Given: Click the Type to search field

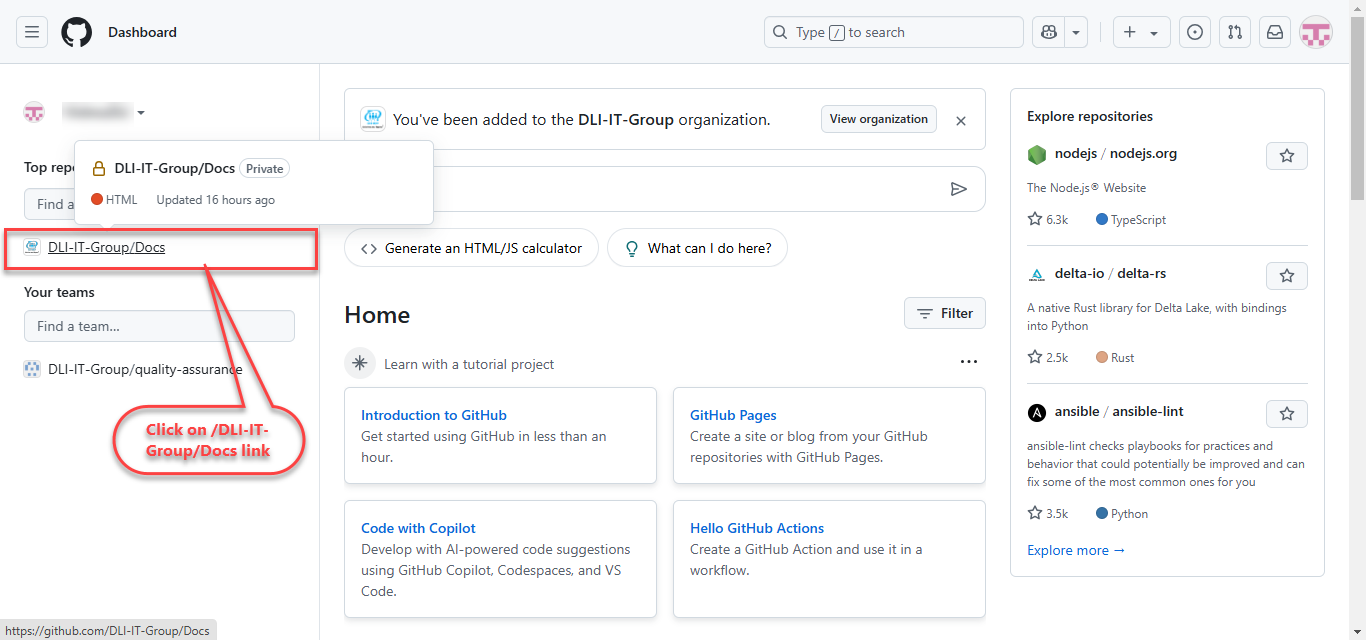Looking at the screenshot, I should [893, 32].
